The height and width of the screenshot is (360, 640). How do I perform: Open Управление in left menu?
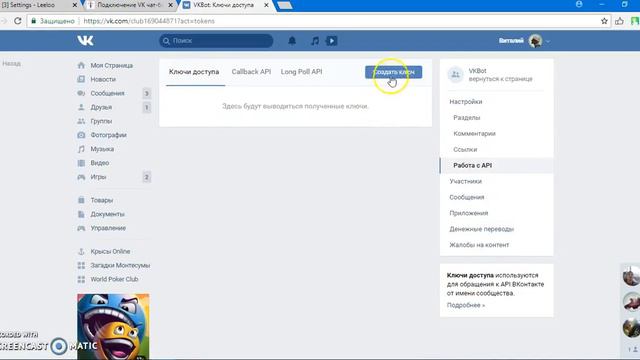click(108, 228)
